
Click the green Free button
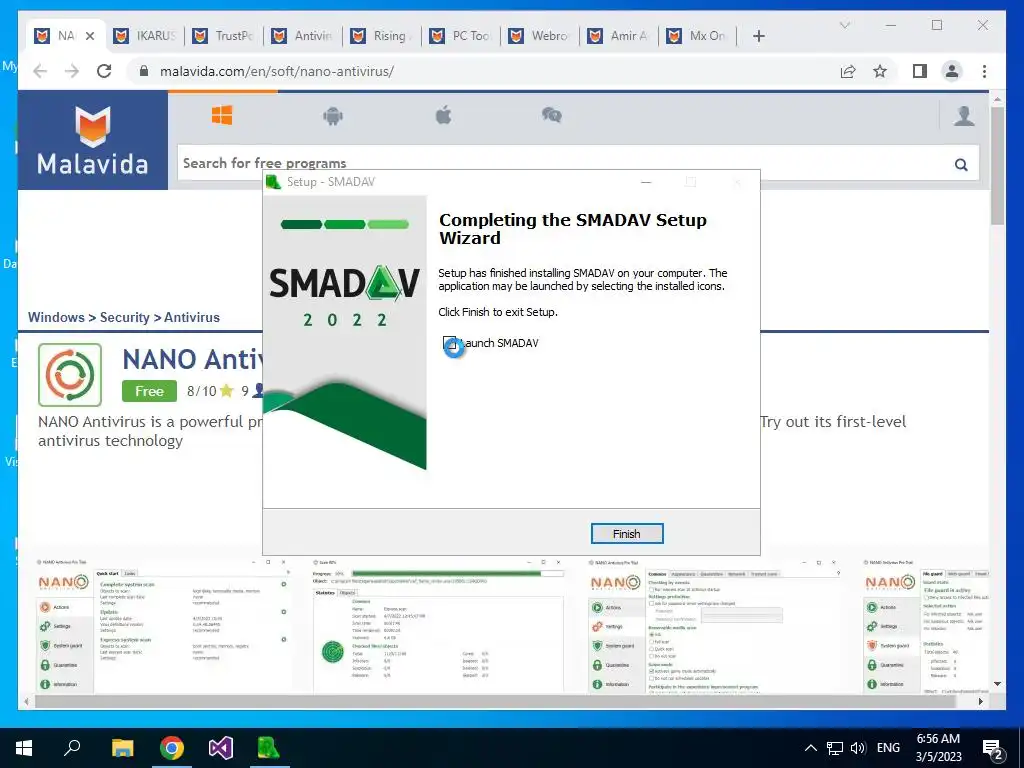click(x=149, y=391)
